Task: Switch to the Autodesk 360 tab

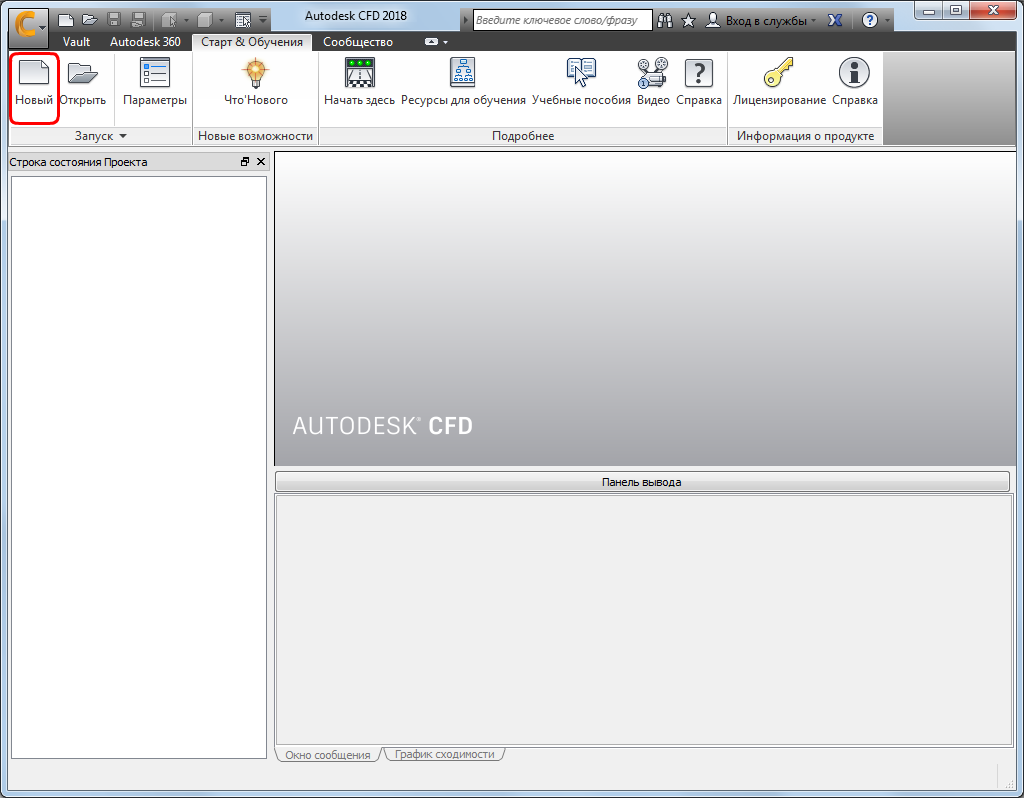Action: [145, 42]
